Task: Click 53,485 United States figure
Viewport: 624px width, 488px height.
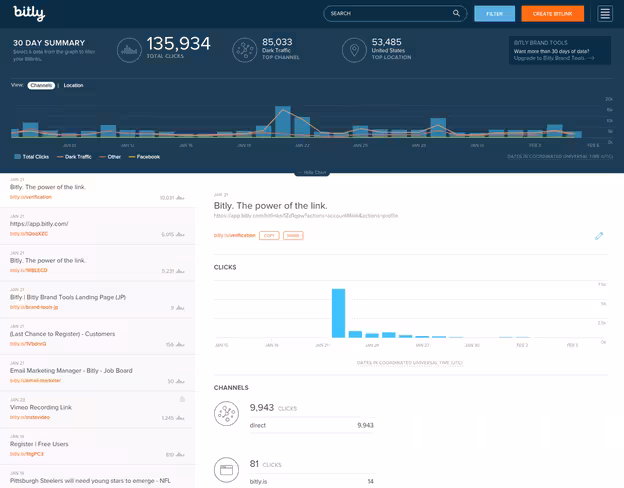Action: pos(386,42)
